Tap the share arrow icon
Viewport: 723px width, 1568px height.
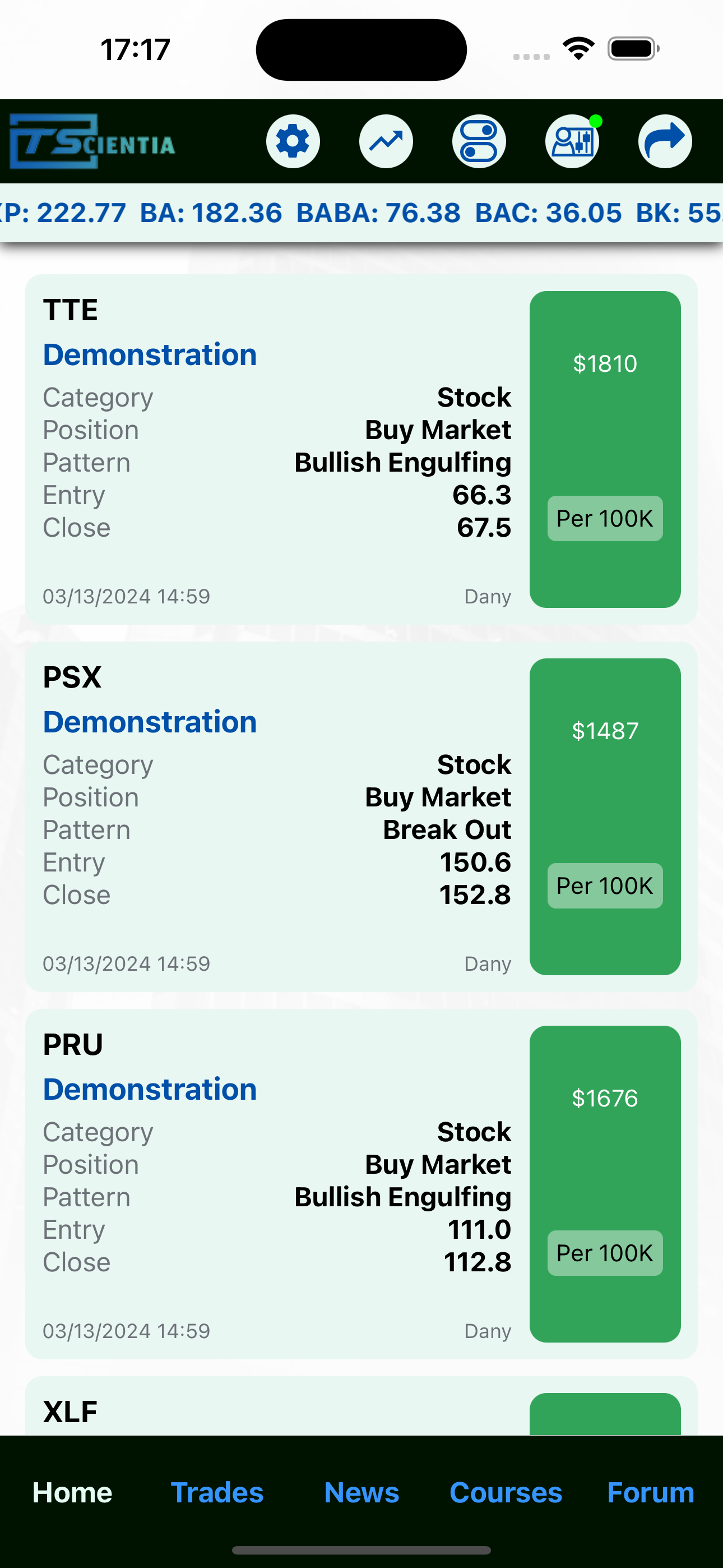(x=665, y=141)
